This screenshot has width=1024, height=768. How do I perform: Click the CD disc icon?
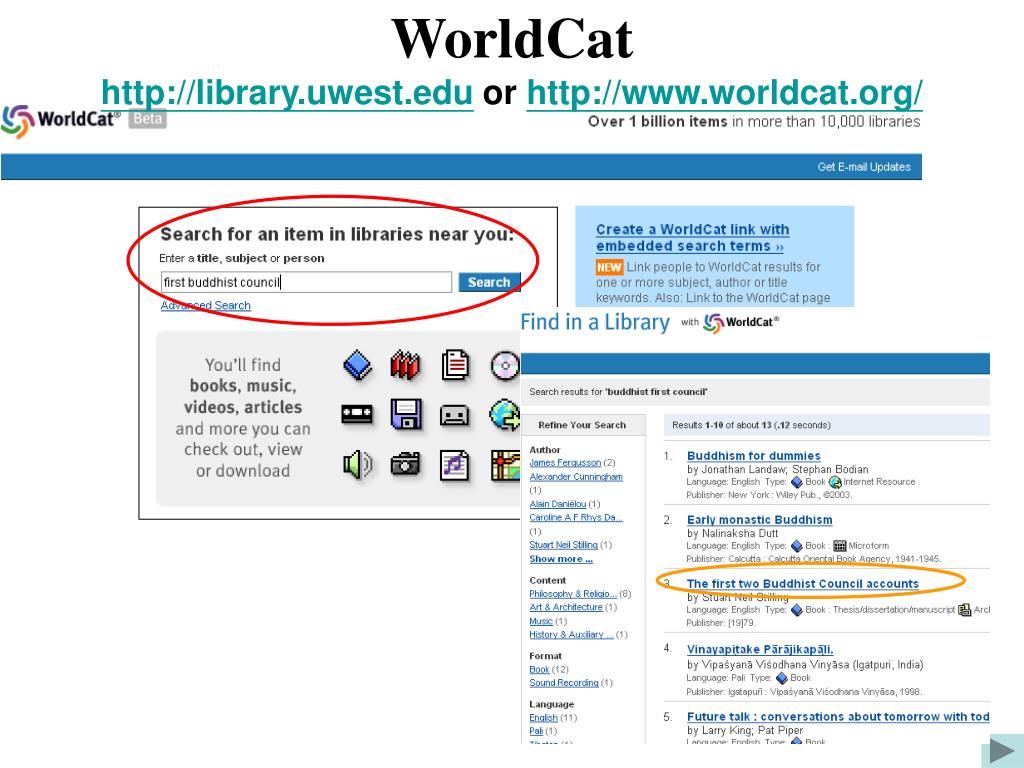point(505,365)
